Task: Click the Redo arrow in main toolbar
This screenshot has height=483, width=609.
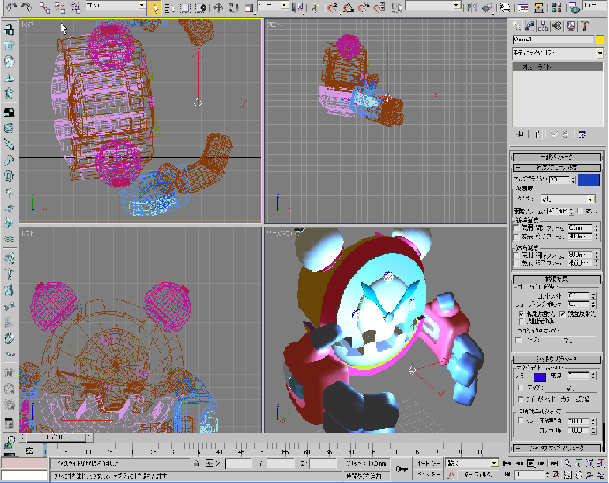Action: coord(27,7)
